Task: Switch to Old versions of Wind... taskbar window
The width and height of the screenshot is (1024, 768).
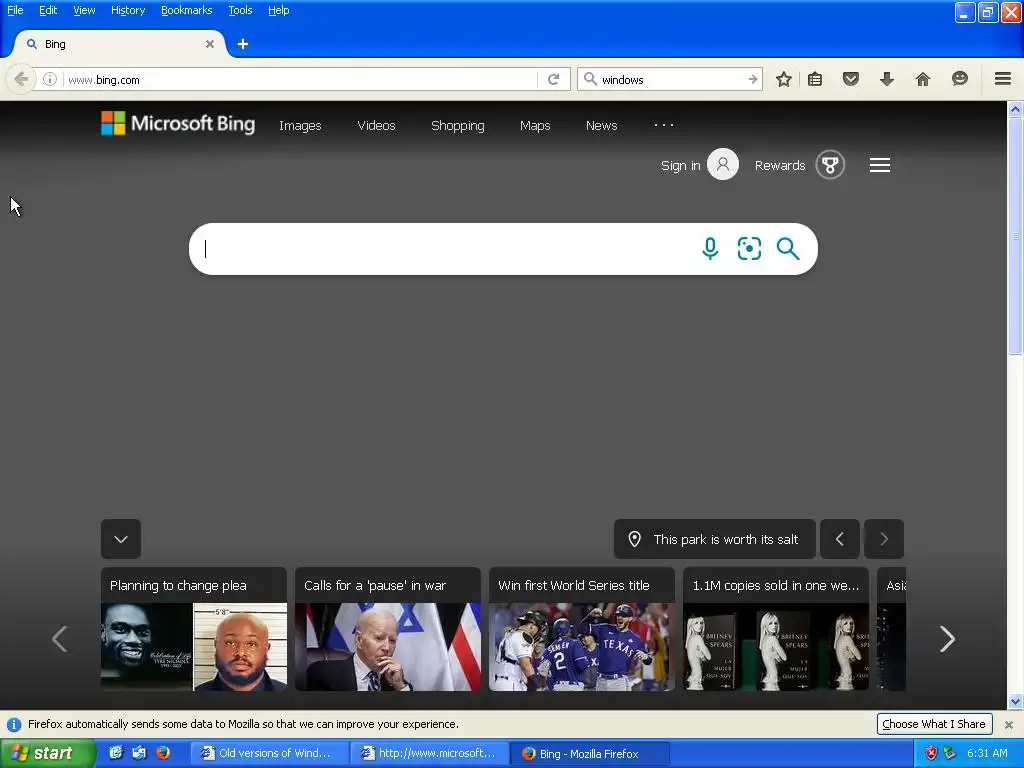Action: (x=268, y=753)
